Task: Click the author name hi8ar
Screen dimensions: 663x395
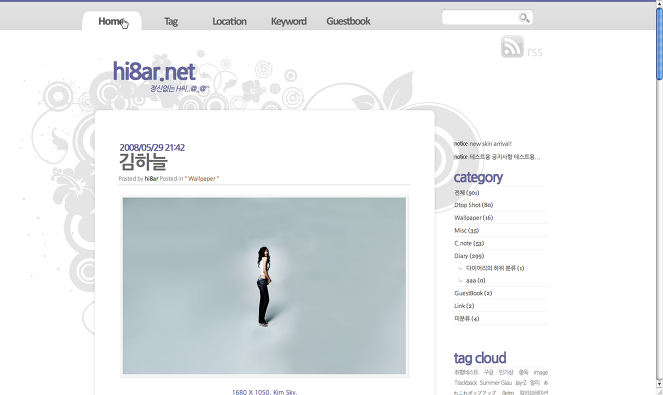Action: [151, 178]
